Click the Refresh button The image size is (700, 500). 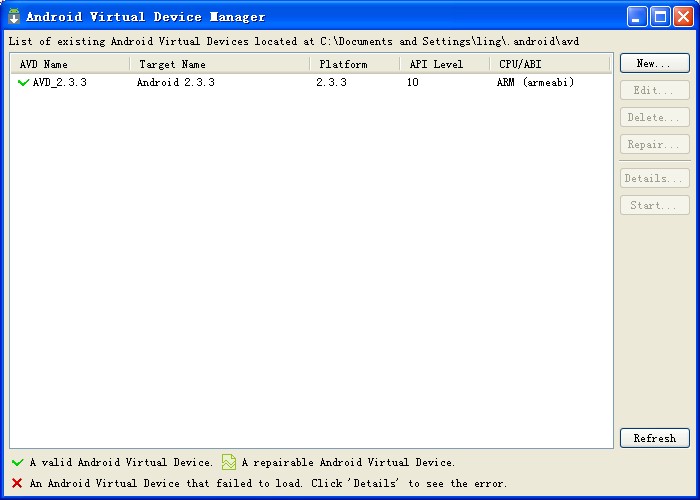click(x=654, y=438)
